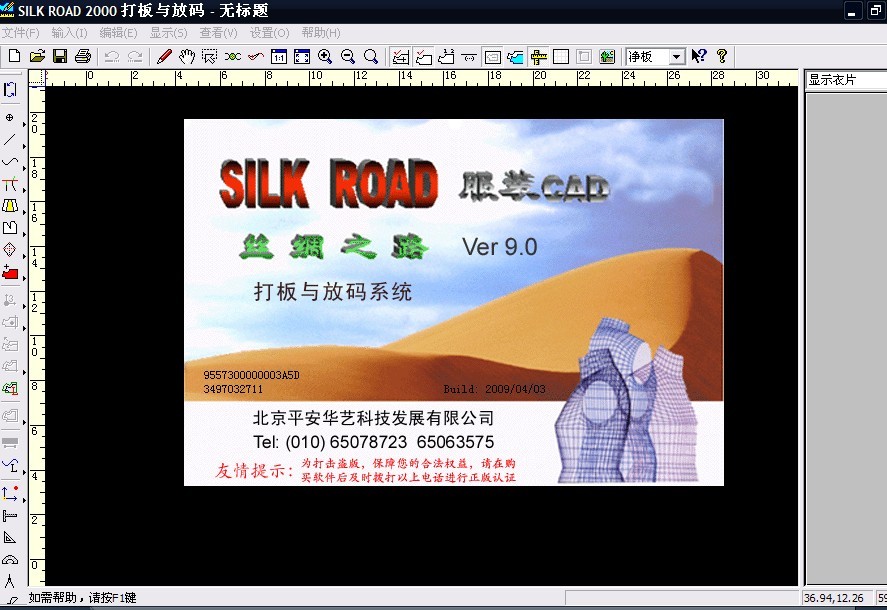Click the zoom in magnifier

tap(325, 57)
